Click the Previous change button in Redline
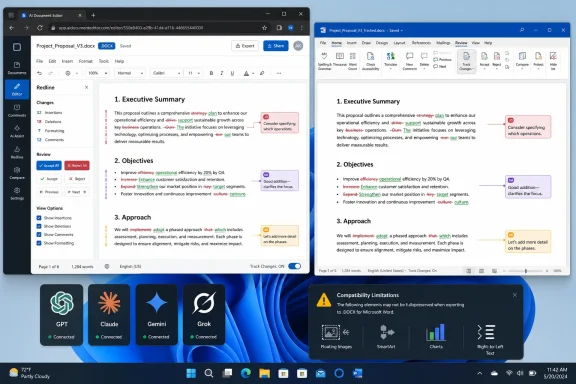This screenshot has height=384, width=576. tap(49, 192)
